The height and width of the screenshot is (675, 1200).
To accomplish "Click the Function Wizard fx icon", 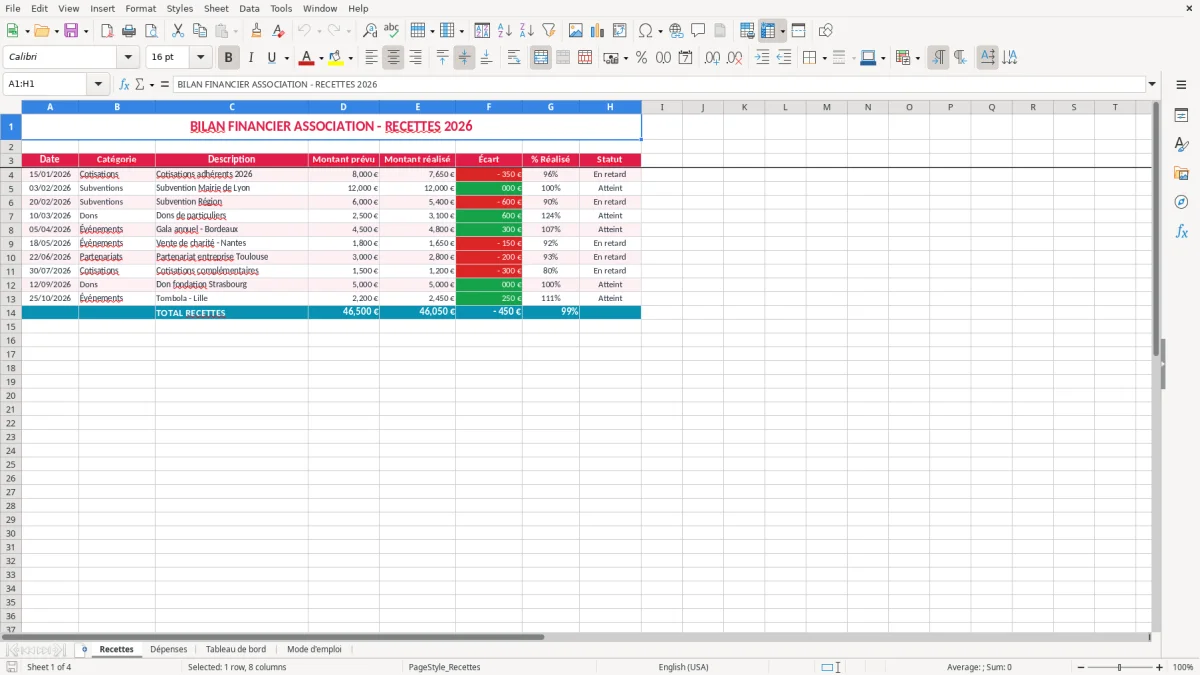I will coord(124,85).
